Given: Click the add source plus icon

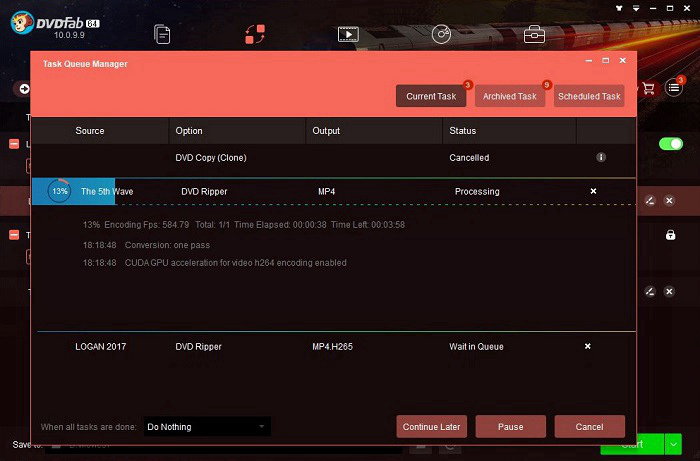Looking at the screenshot, I should point(24,89).
